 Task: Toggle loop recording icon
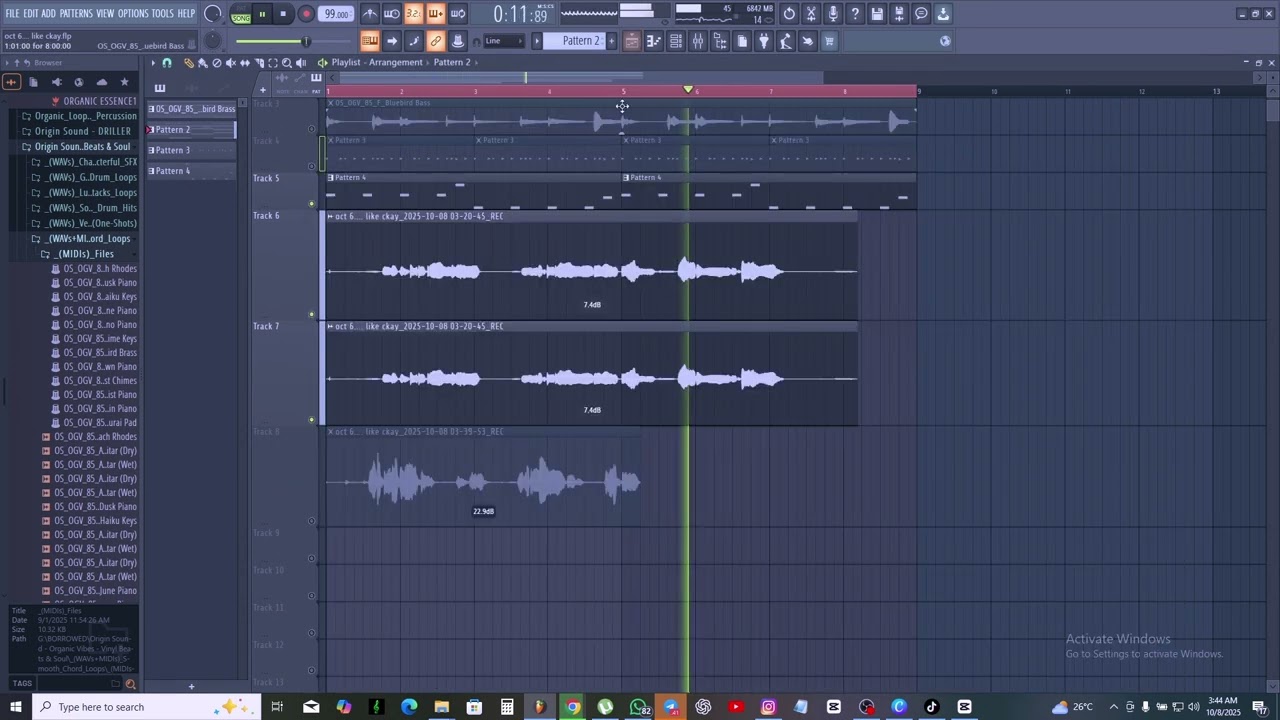pos(458,14)
